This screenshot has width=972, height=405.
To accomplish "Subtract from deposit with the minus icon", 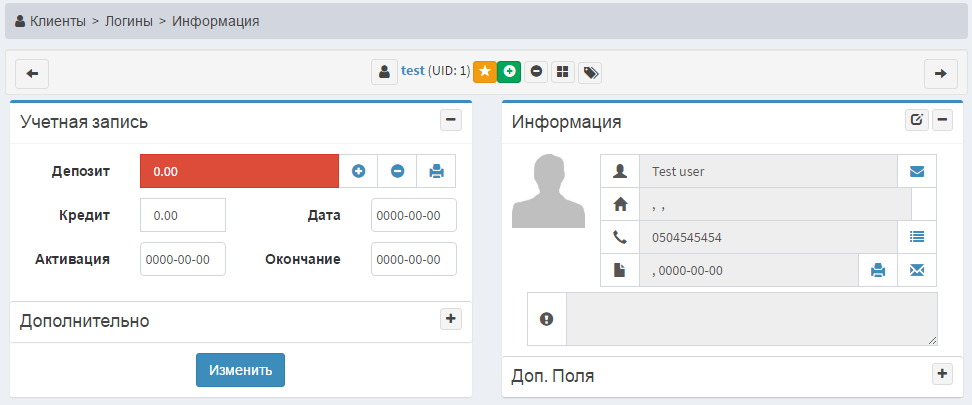I will (397, 171).
